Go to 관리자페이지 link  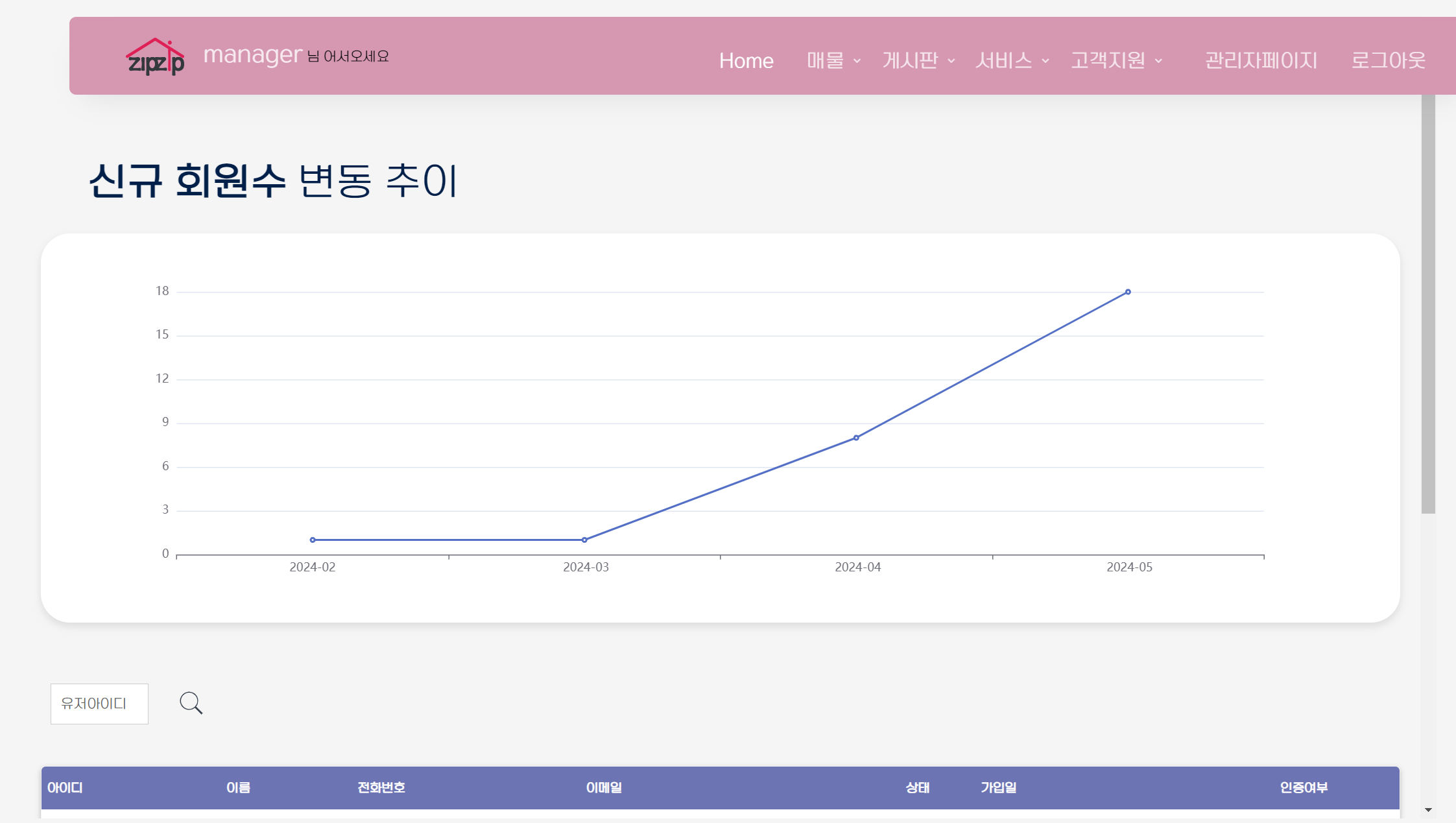point(1261,61)
